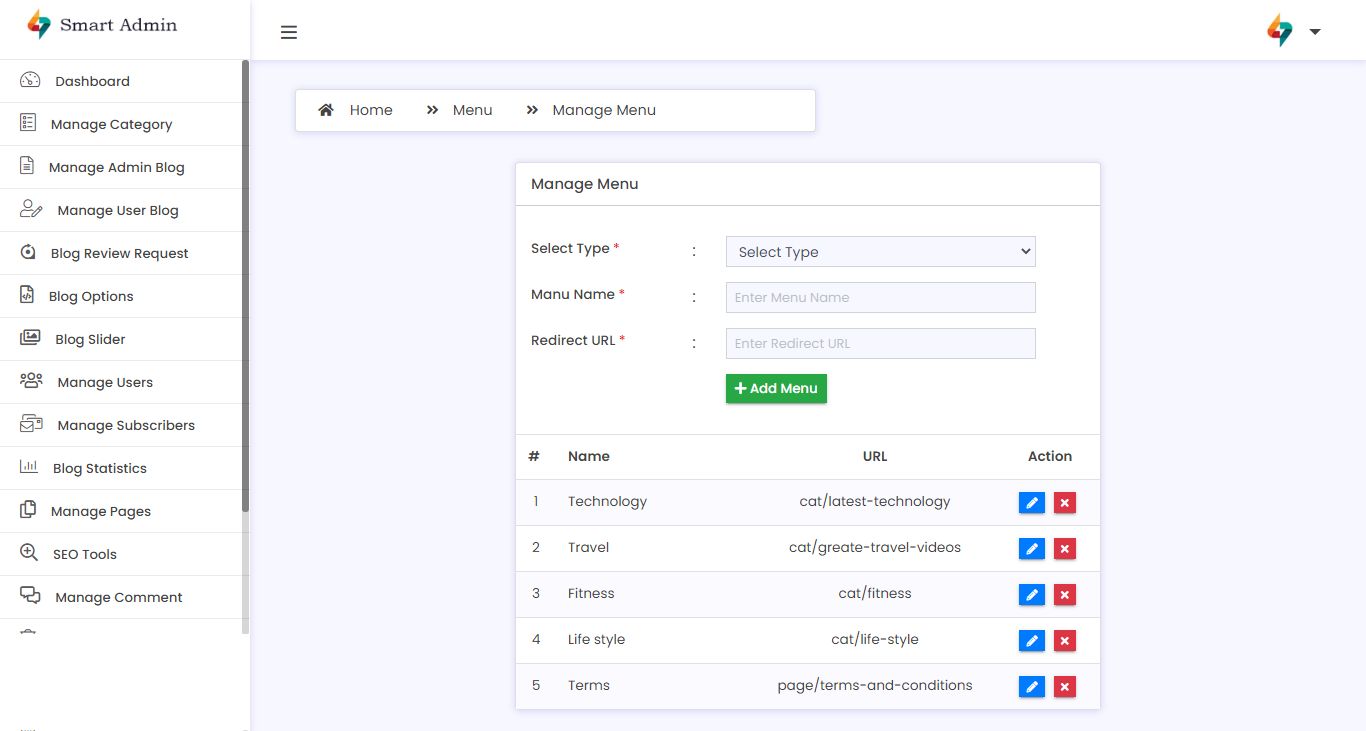Click the cat/life-style URL cell

pyautogui.click(x=875, y=639)
